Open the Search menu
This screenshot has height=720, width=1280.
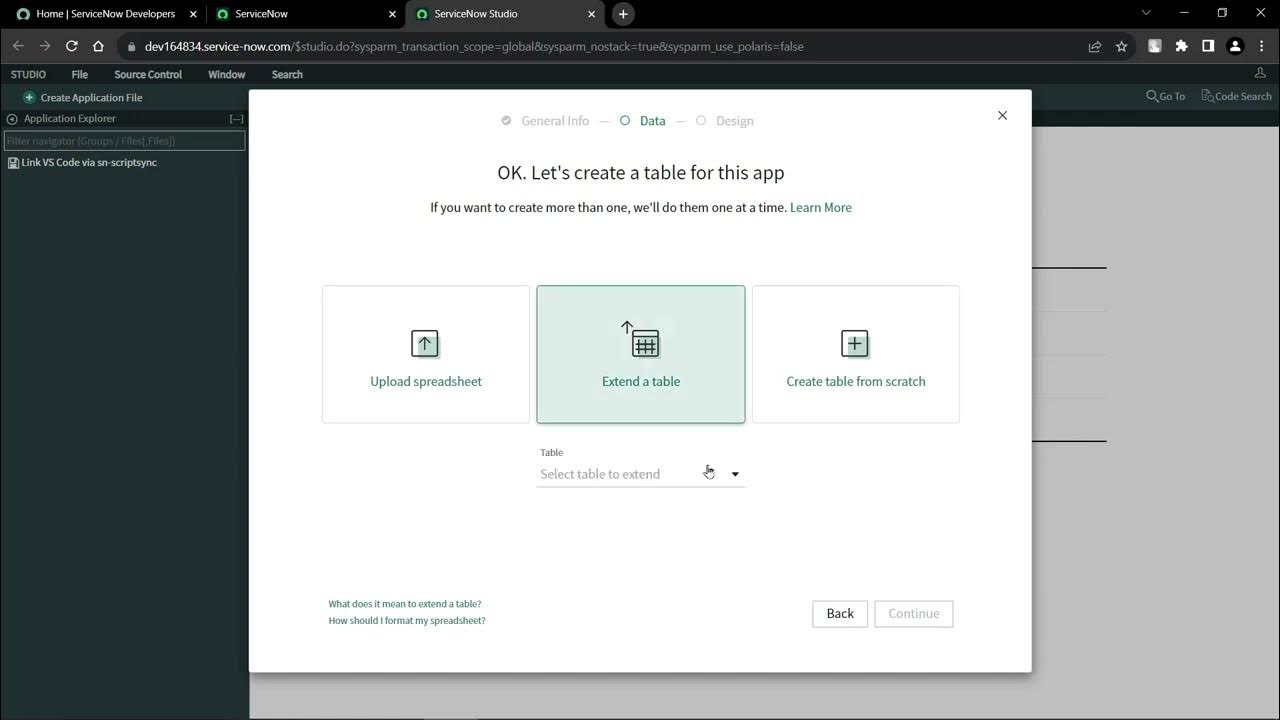click(287, 75)
